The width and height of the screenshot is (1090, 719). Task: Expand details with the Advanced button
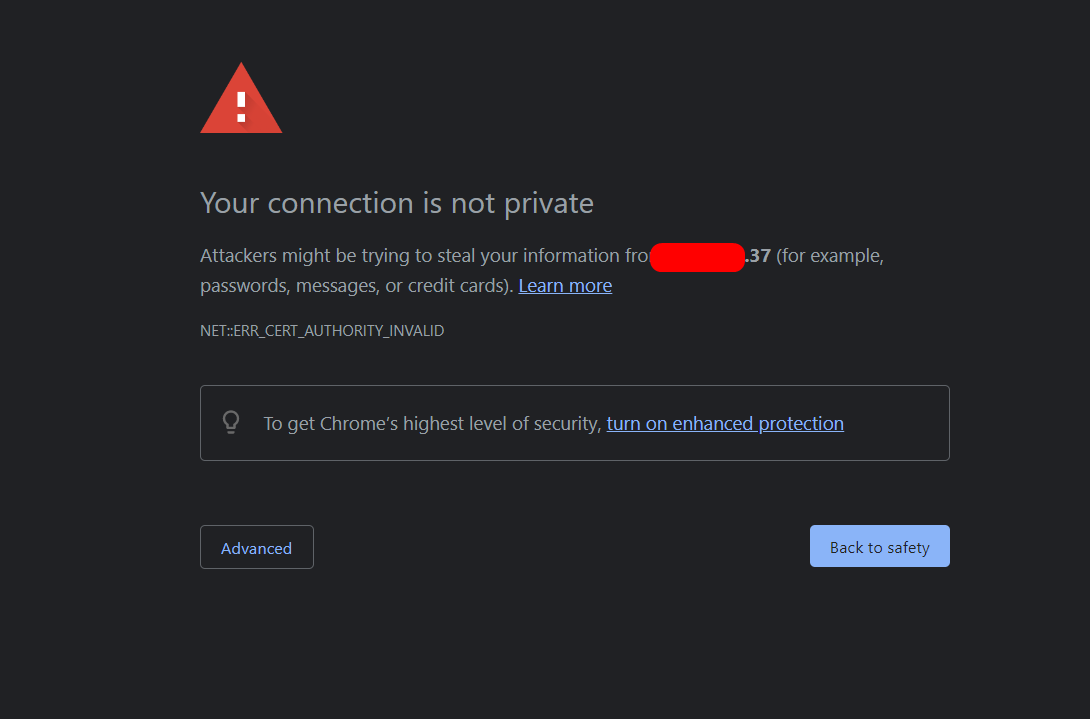(x=257, y=548)
